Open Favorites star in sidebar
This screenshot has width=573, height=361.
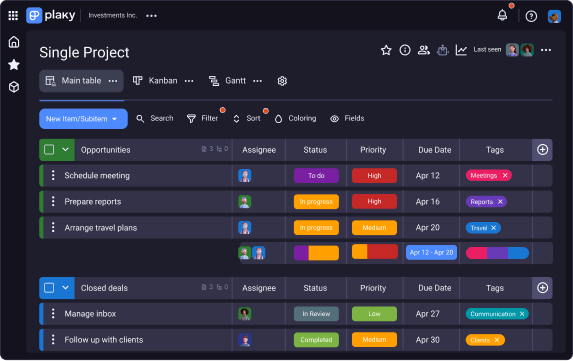14,65
